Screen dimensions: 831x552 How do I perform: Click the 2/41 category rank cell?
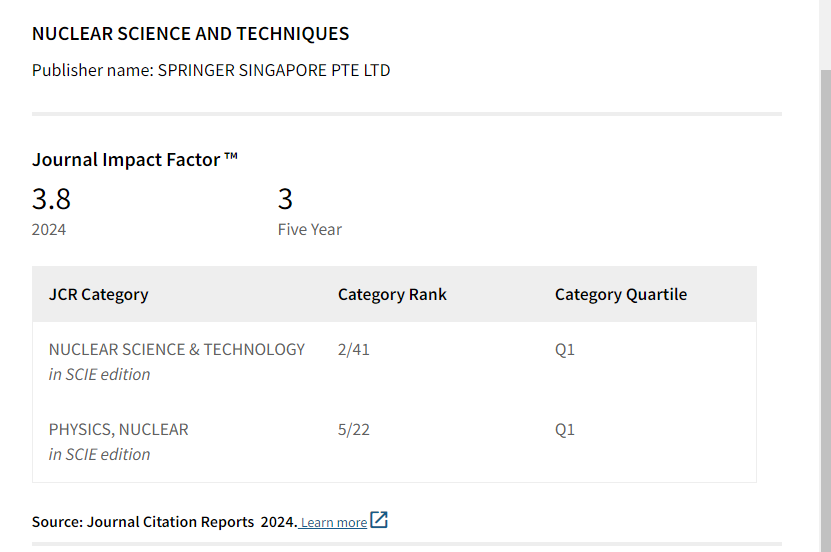point(354,349)
